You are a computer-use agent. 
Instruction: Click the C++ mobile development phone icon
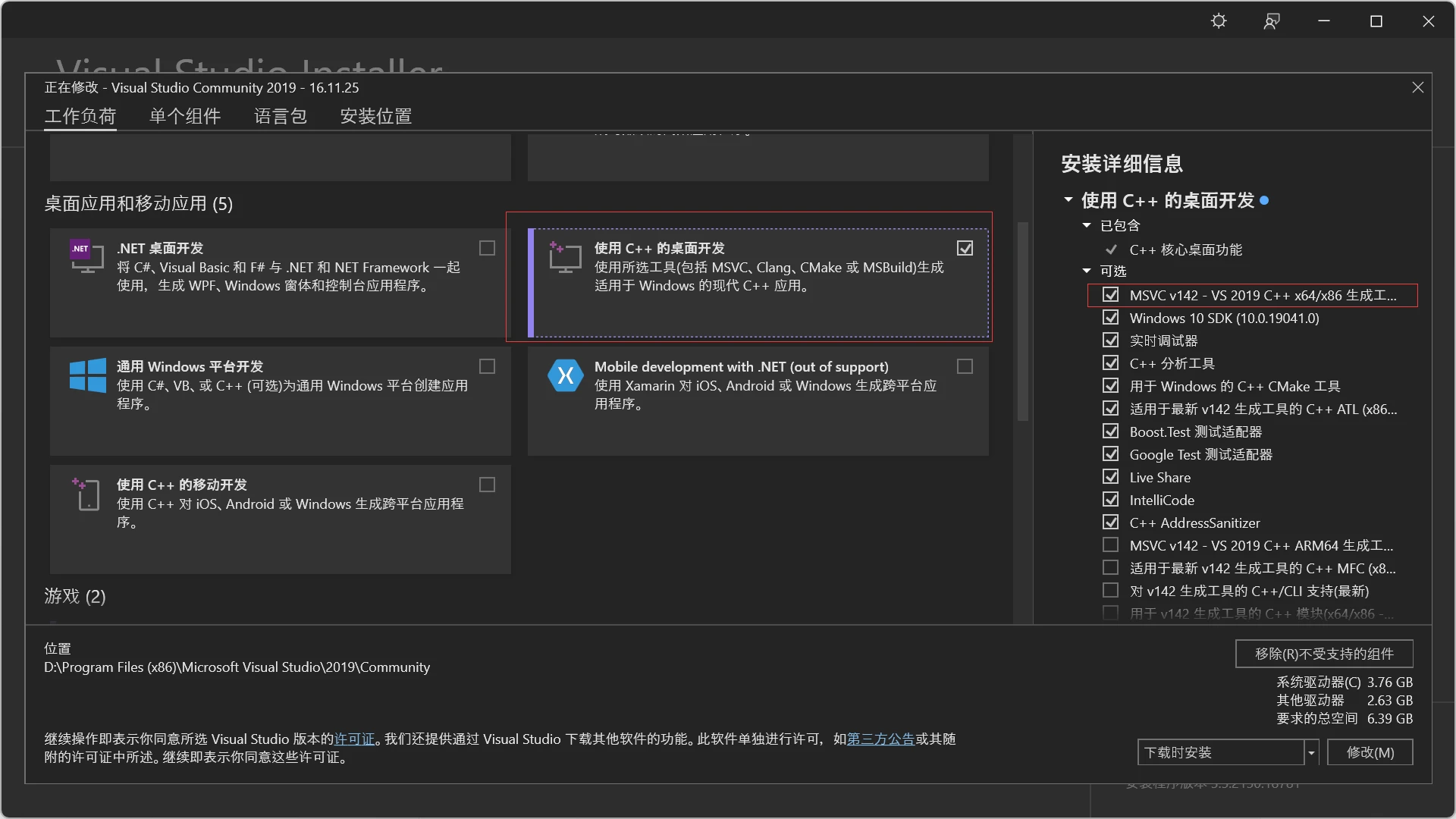tap(86, 494)
